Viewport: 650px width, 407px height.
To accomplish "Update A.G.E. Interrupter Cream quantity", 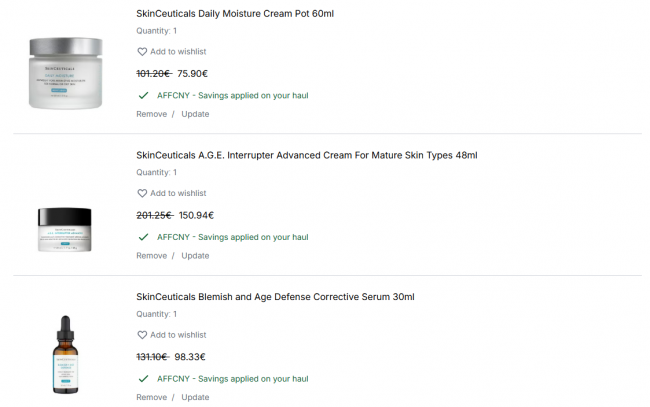I will click(x=195, y=256).
